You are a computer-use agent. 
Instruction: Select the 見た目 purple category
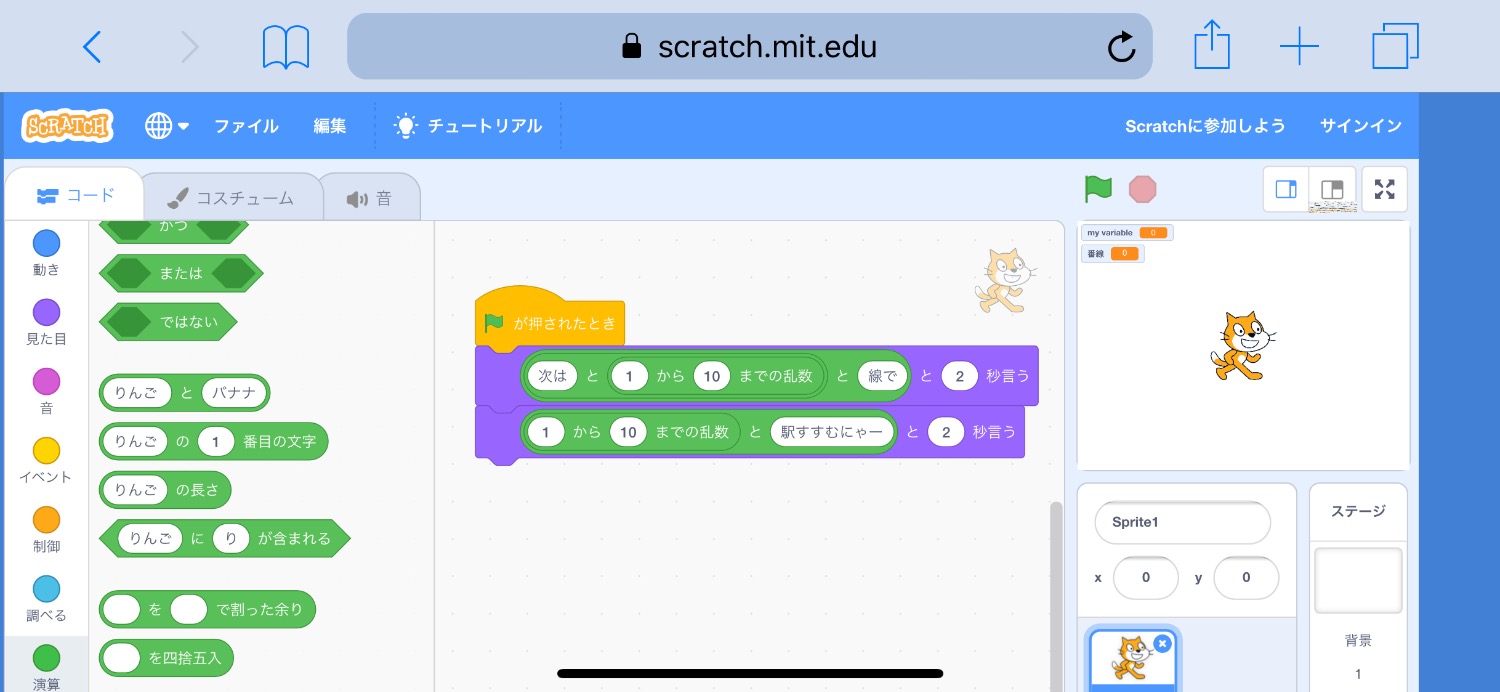[46, 322]
